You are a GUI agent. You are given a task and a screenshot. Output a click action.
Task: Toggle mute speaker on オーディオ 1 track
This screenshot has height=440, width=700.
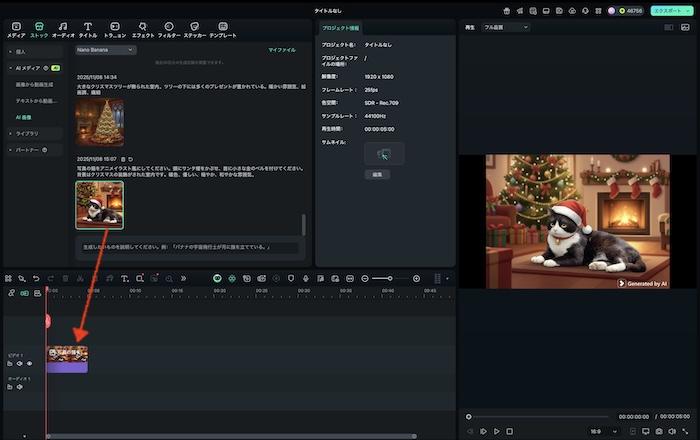pyautogui.click(x=19, y=387)
